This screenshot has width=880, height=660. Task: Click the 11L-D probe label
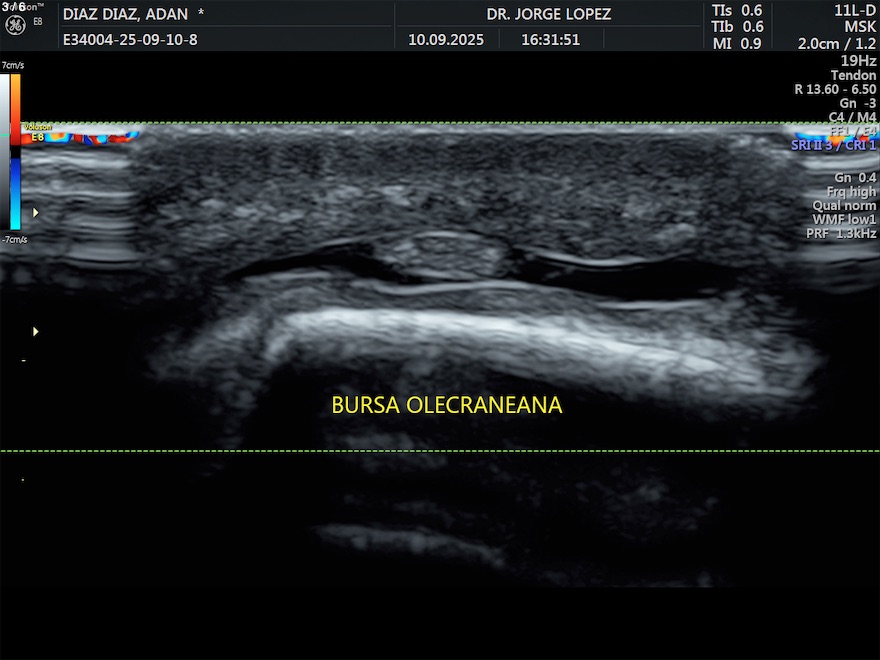855,10
